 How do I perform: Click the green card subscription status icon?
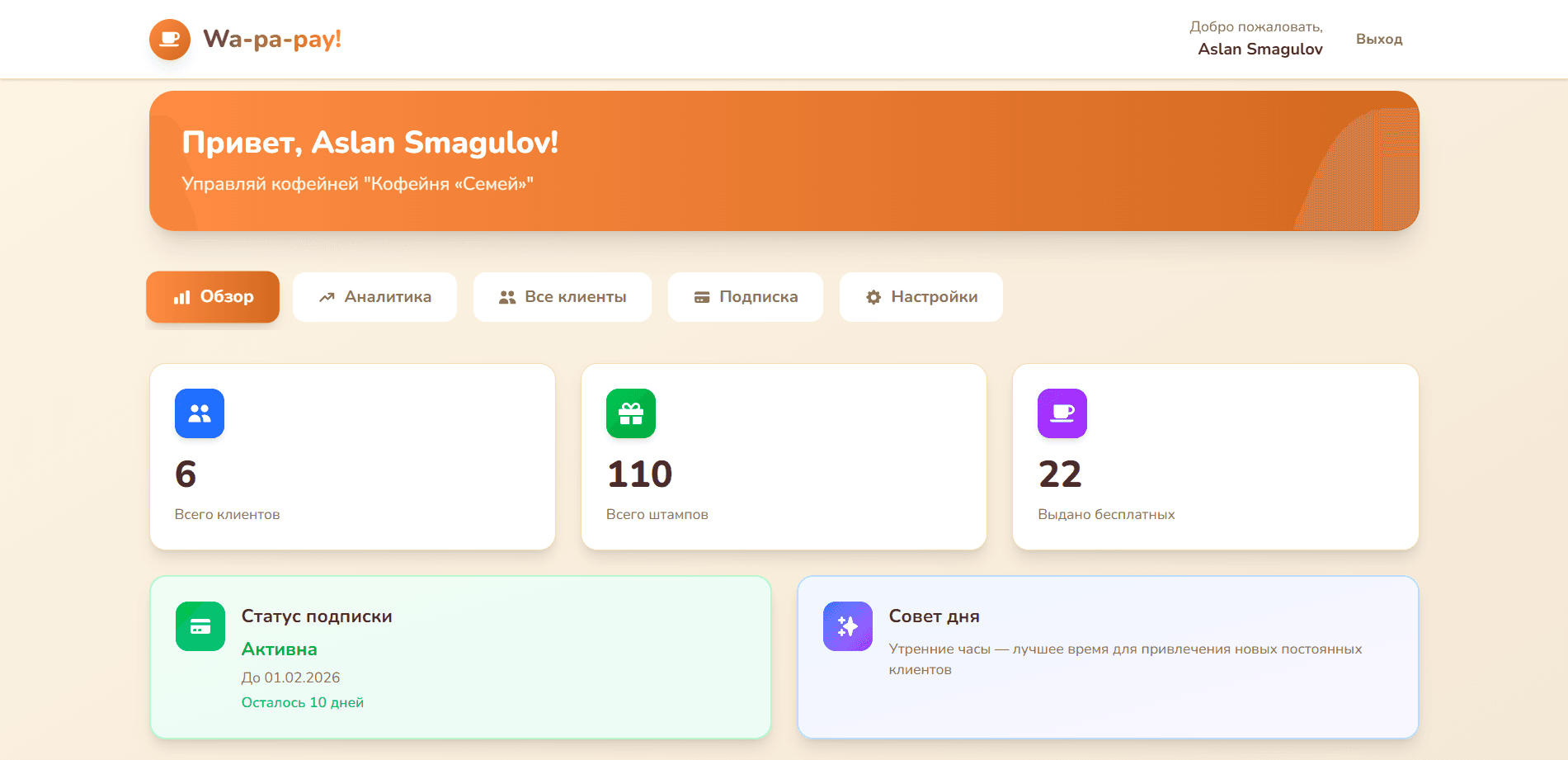tap(200, 626)
